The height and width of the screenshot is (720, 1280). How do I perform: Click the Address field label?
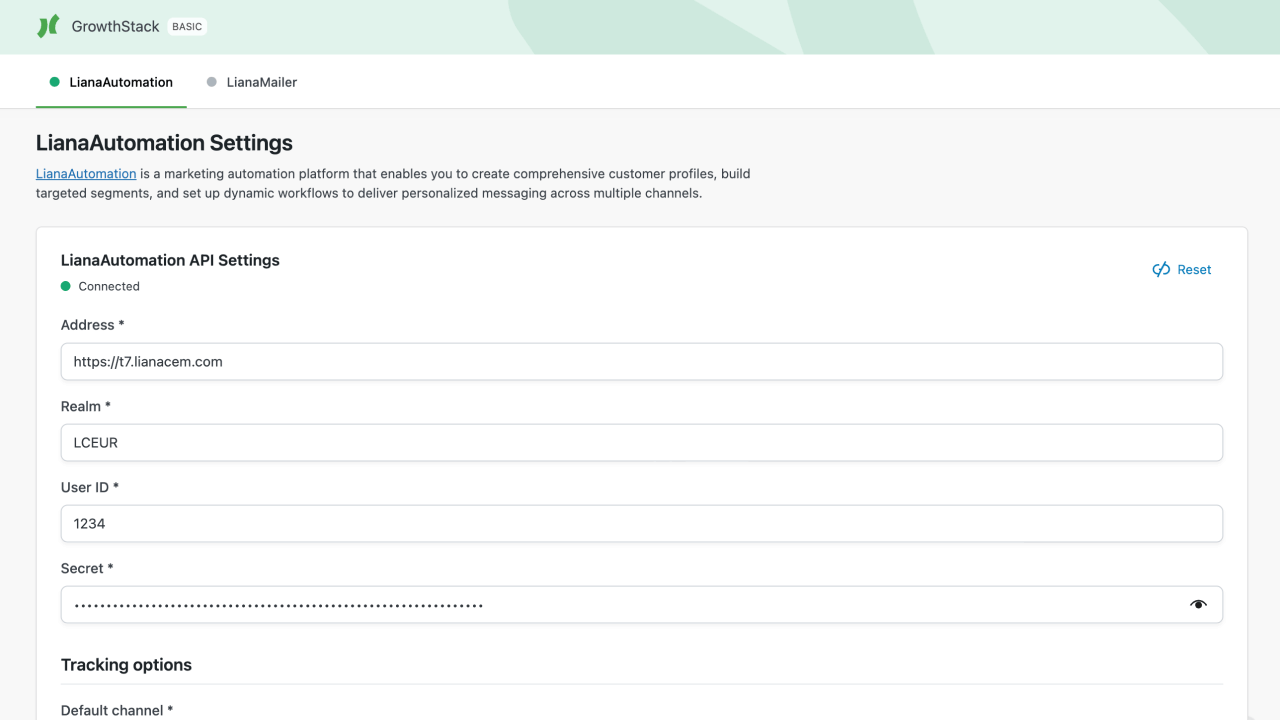point(92,325)
